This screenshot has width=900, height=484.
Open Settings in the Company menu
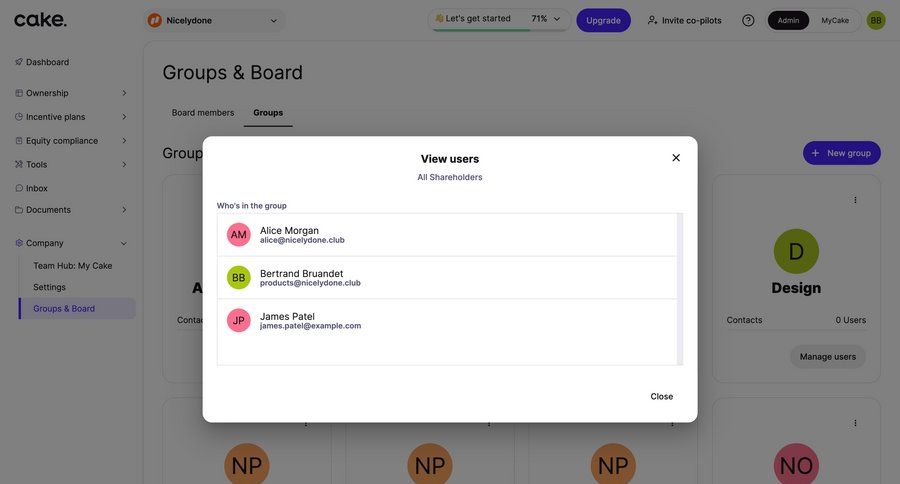pyautogui.click(x=50, y=287)
